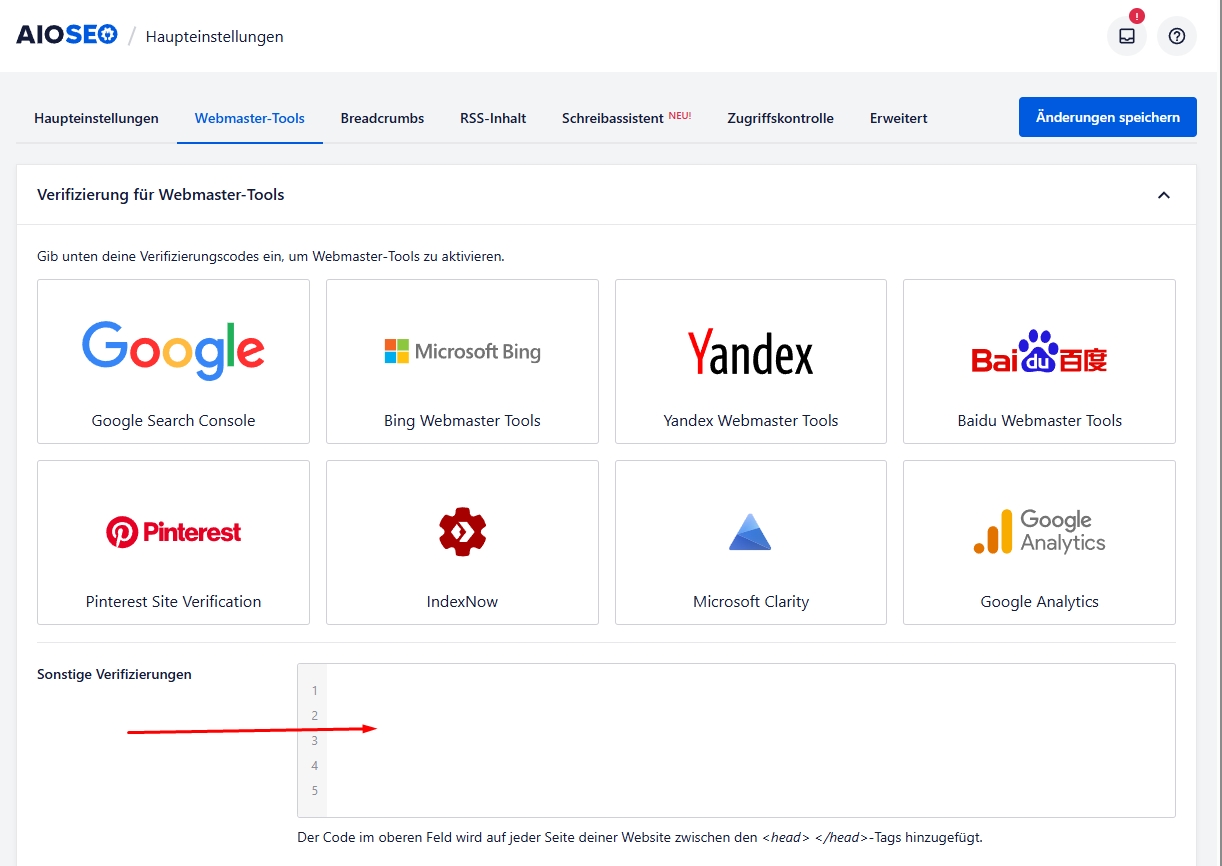Click the IndexNow red gear icon

(462, 531)
